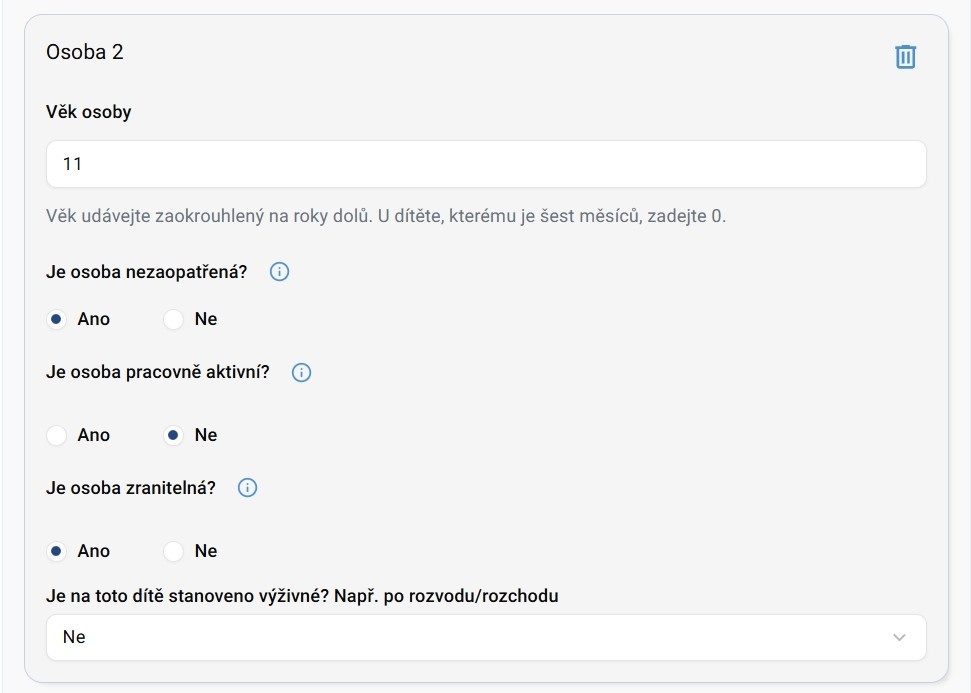Screen dimensions: 971x693
Task: Select 'Ne' radio for osoba zranitelná
Action: (174, 551)
